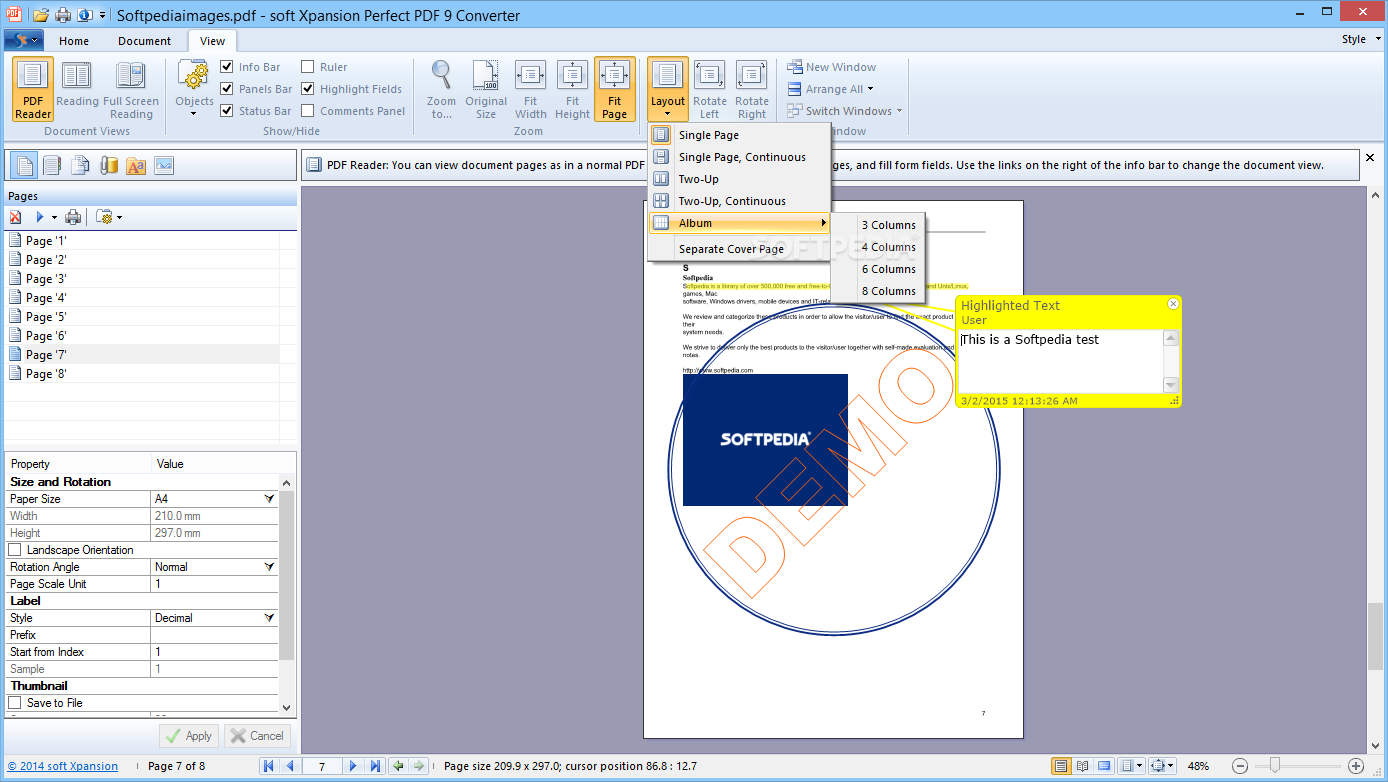Click the printer icon in title bar
The width and height of the screenshot is (1388, 782).
(x=63, y=15)
